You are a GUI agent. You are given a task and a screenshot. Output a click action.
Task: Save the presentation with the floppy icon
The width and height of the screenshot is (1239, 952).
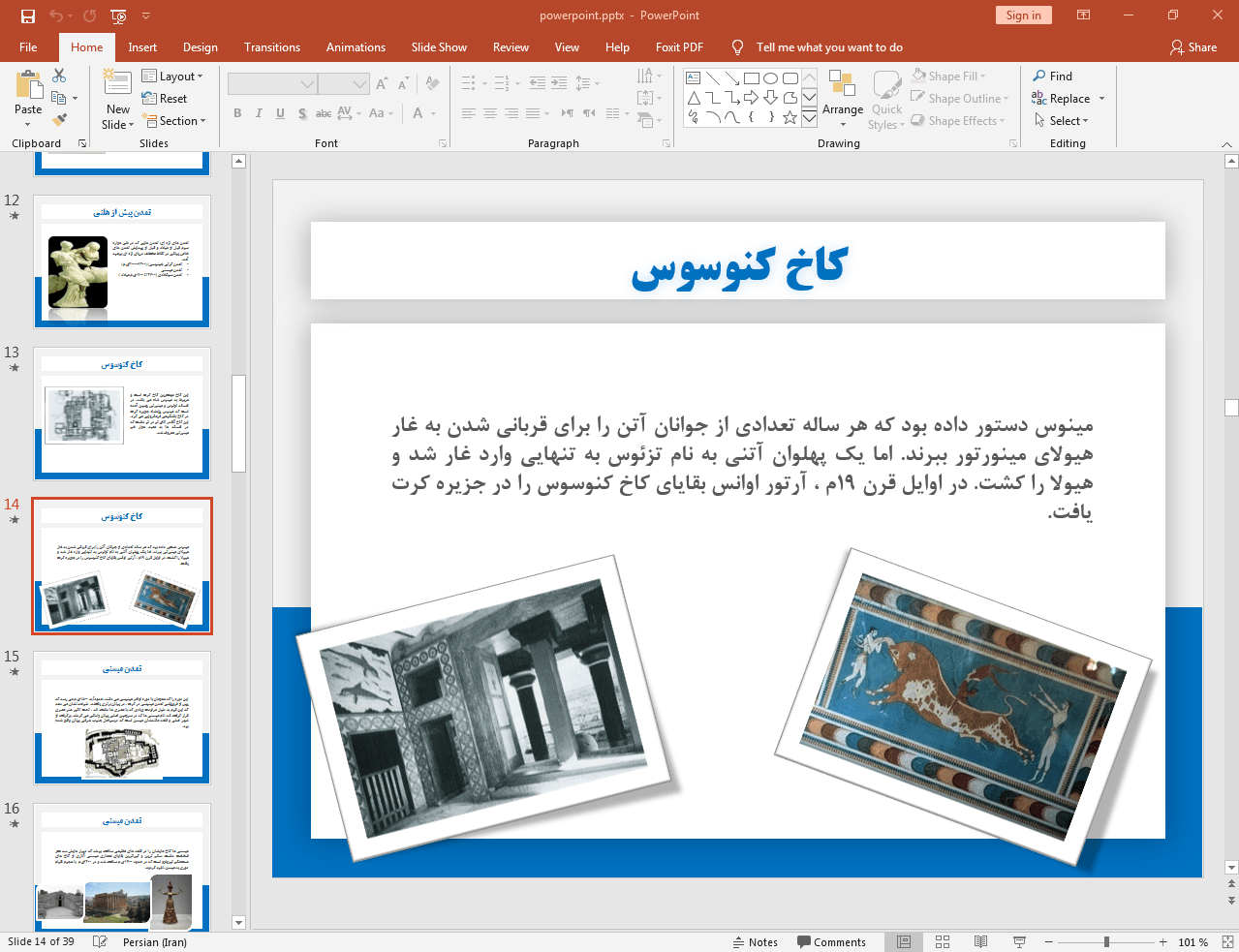27,15
